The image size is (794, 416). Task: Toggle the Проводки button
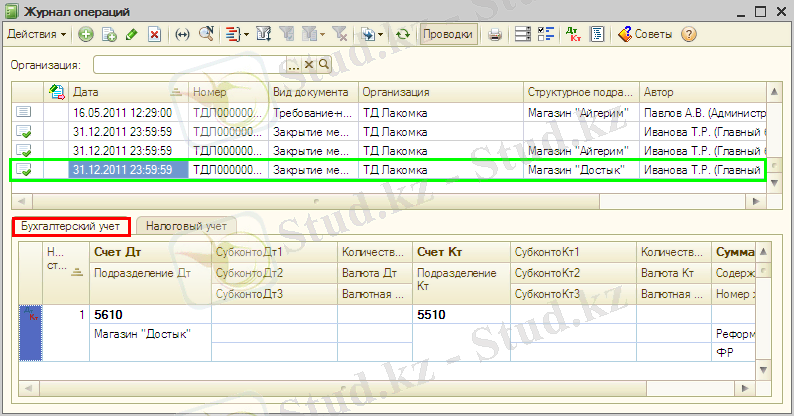(x=448, y=34)
